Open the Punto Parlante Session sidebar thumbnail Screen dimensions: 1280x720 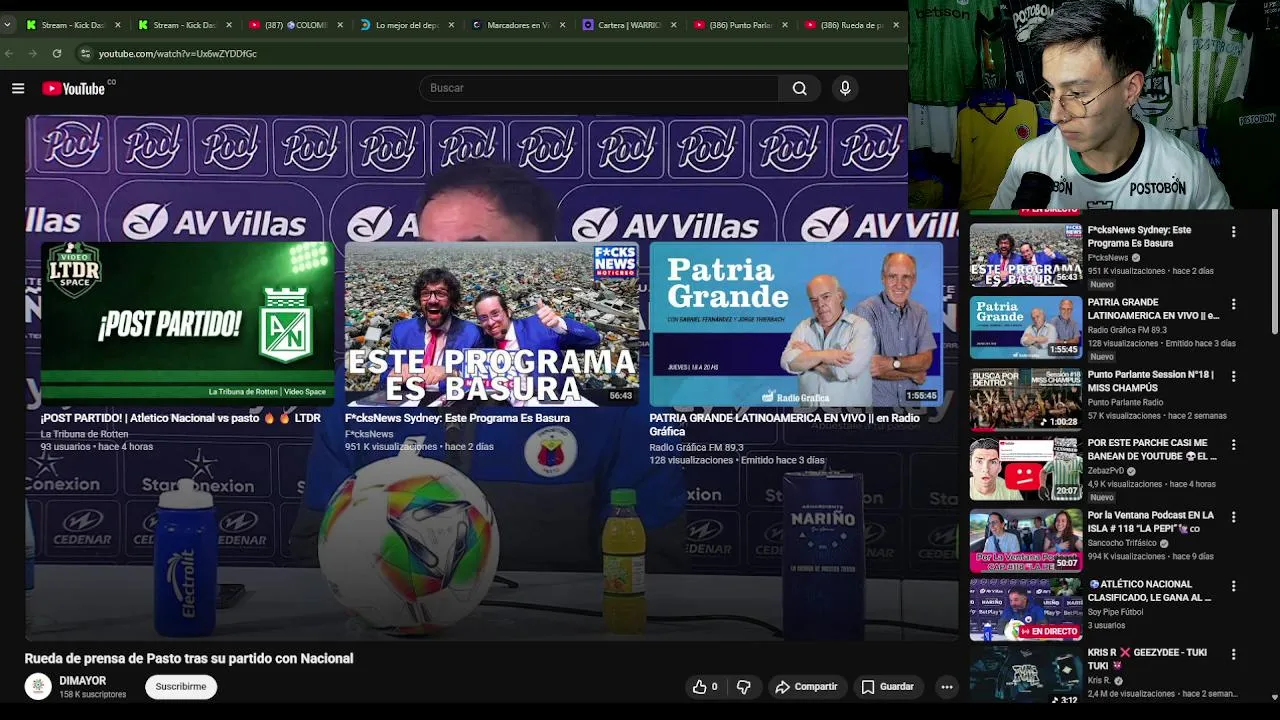point(1025,400)
